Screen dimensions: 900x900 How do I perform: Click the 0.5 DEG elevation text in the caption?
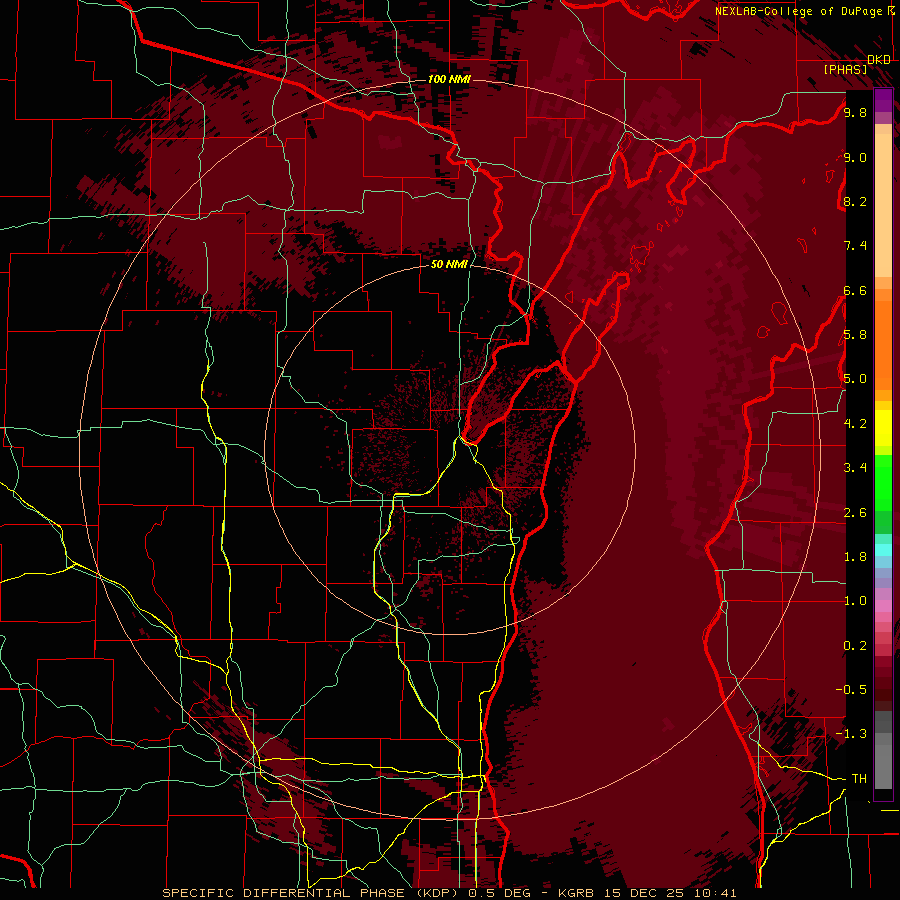pyautogui.click(x=499, y=893)
